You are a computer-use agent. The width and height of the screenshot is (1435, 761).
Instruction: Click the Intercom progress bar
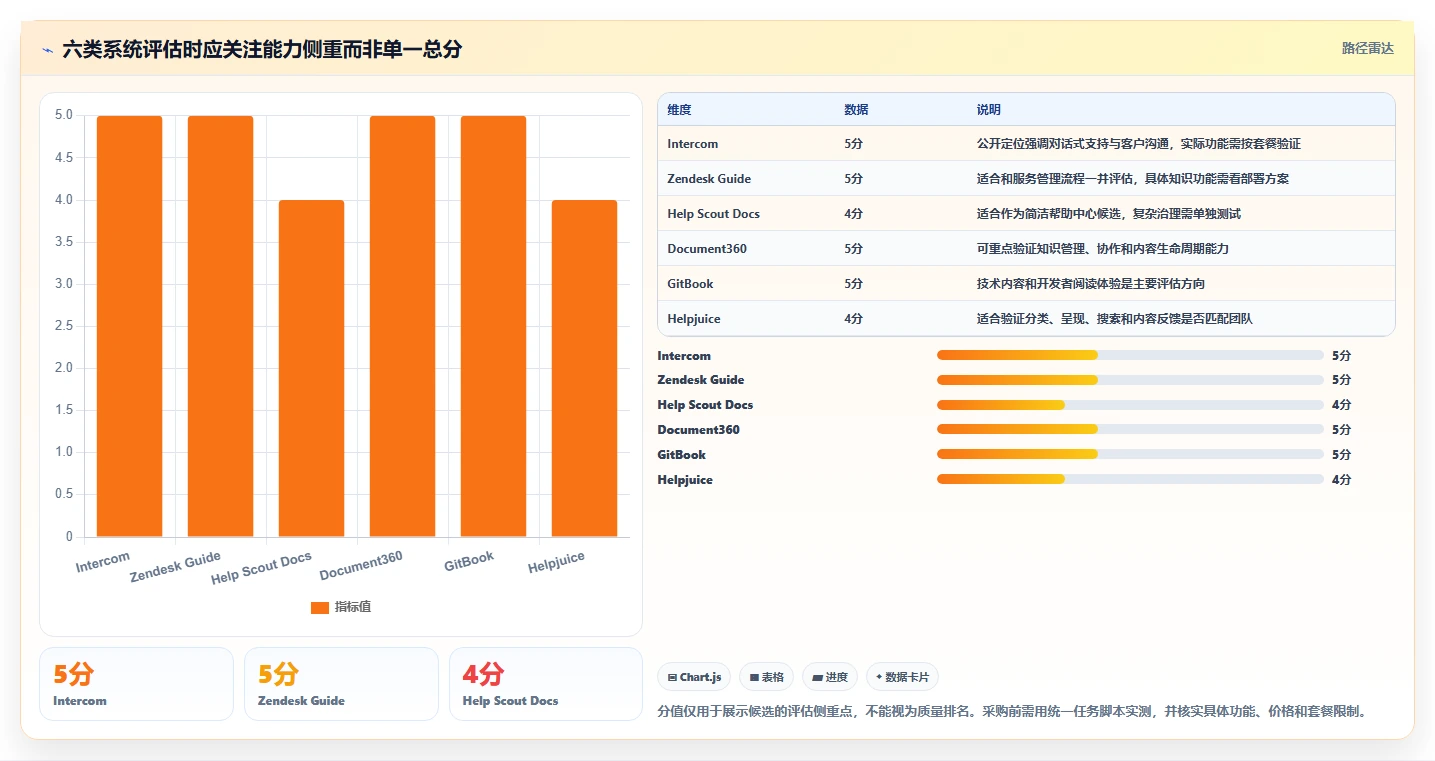point(1130,355)
